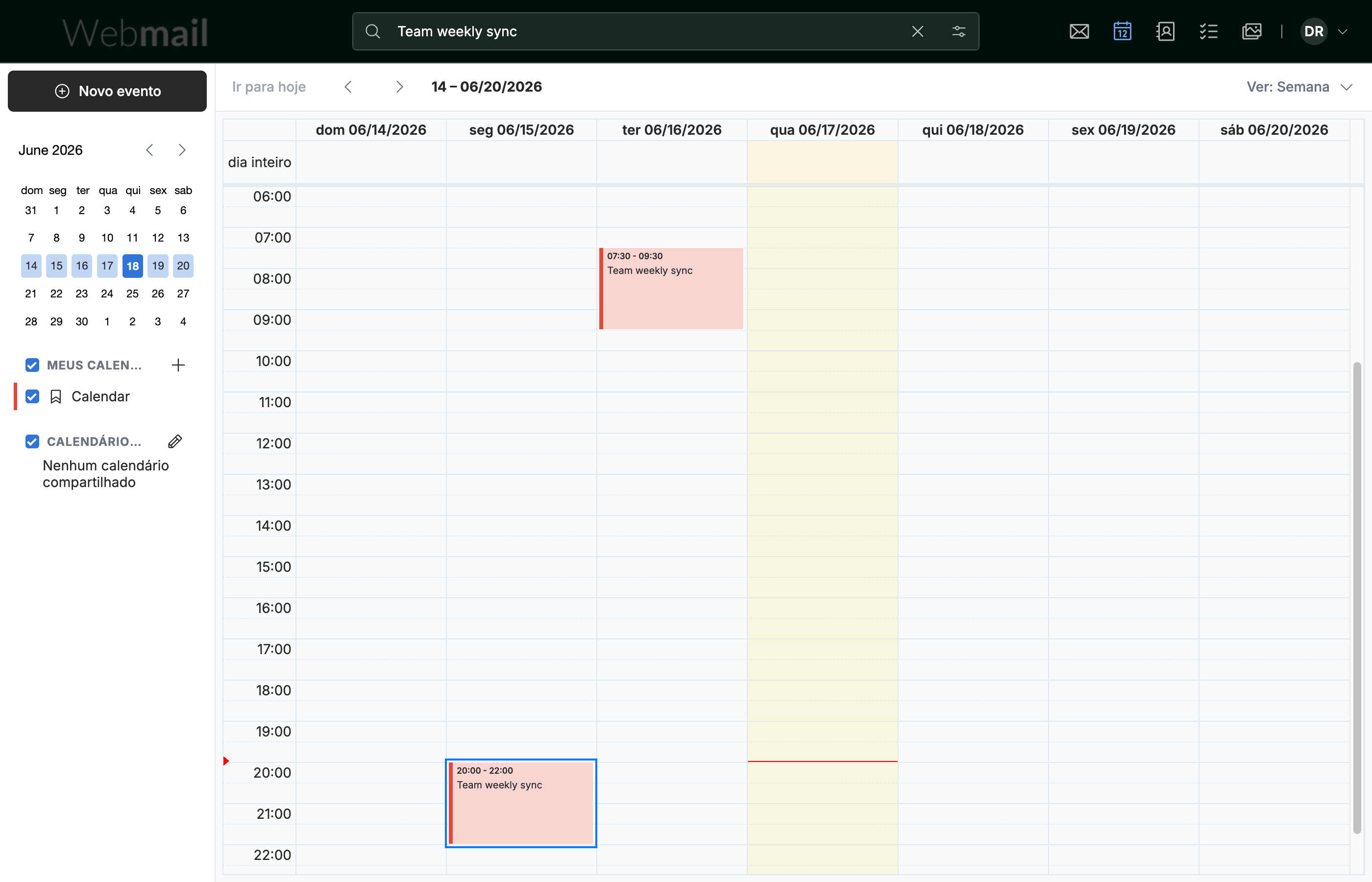Toggle the Calendar checkbox

32,396
